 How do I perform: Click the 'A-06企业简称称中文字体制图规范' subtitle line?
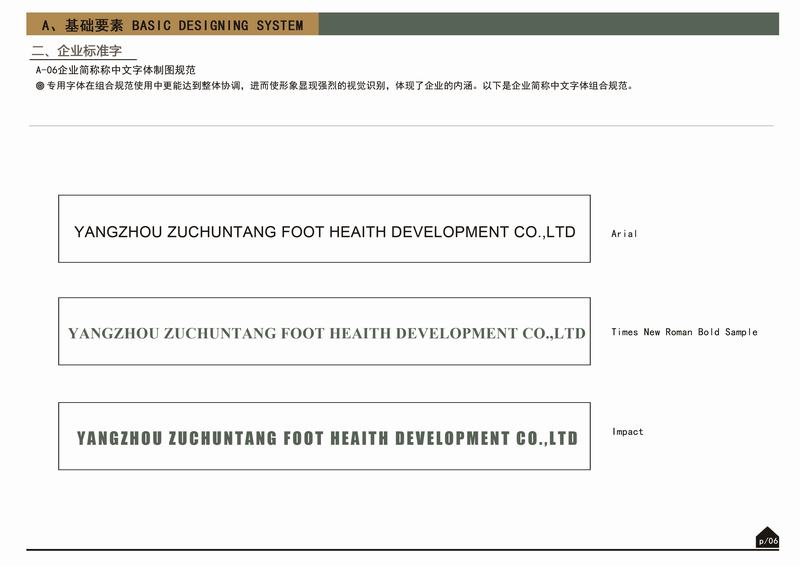[115, 70]
